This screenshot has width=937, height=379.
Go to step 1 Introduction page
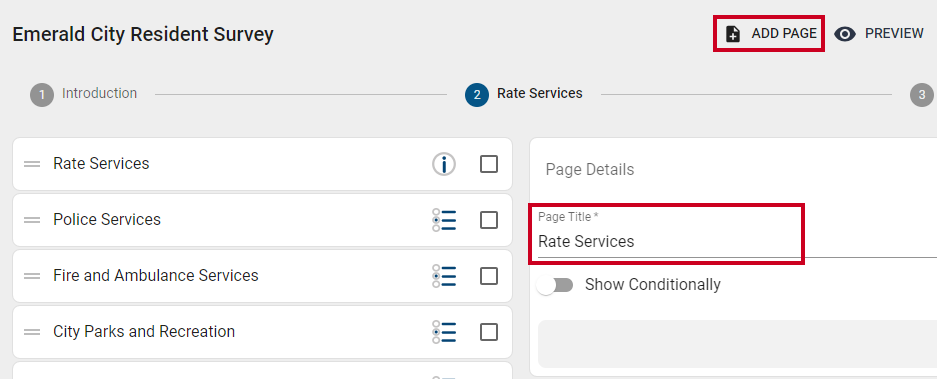click(x=84, y=94)
